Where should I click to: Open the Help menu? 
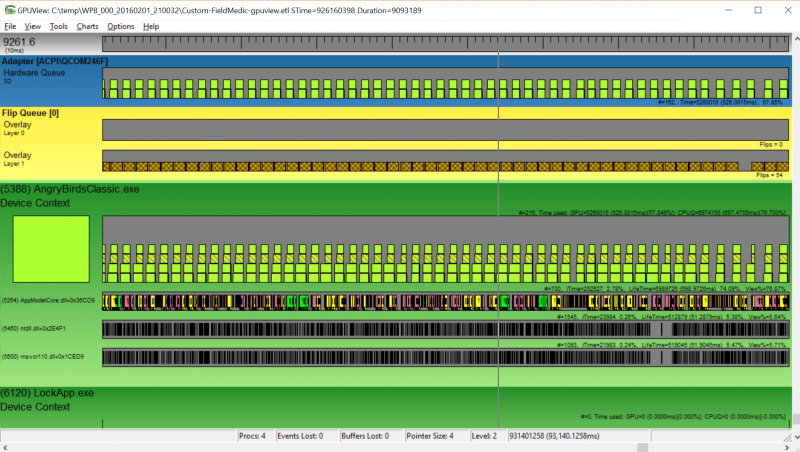tap(151, 27)
